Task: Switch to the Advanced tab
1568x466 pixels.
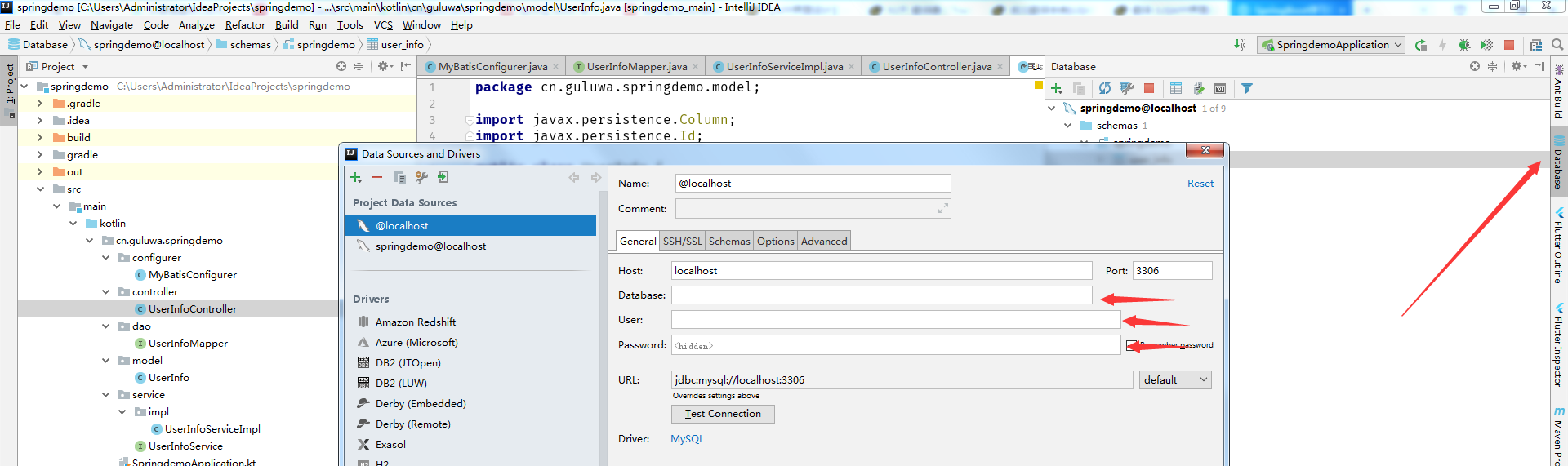Action: click(x=824, y=241)
